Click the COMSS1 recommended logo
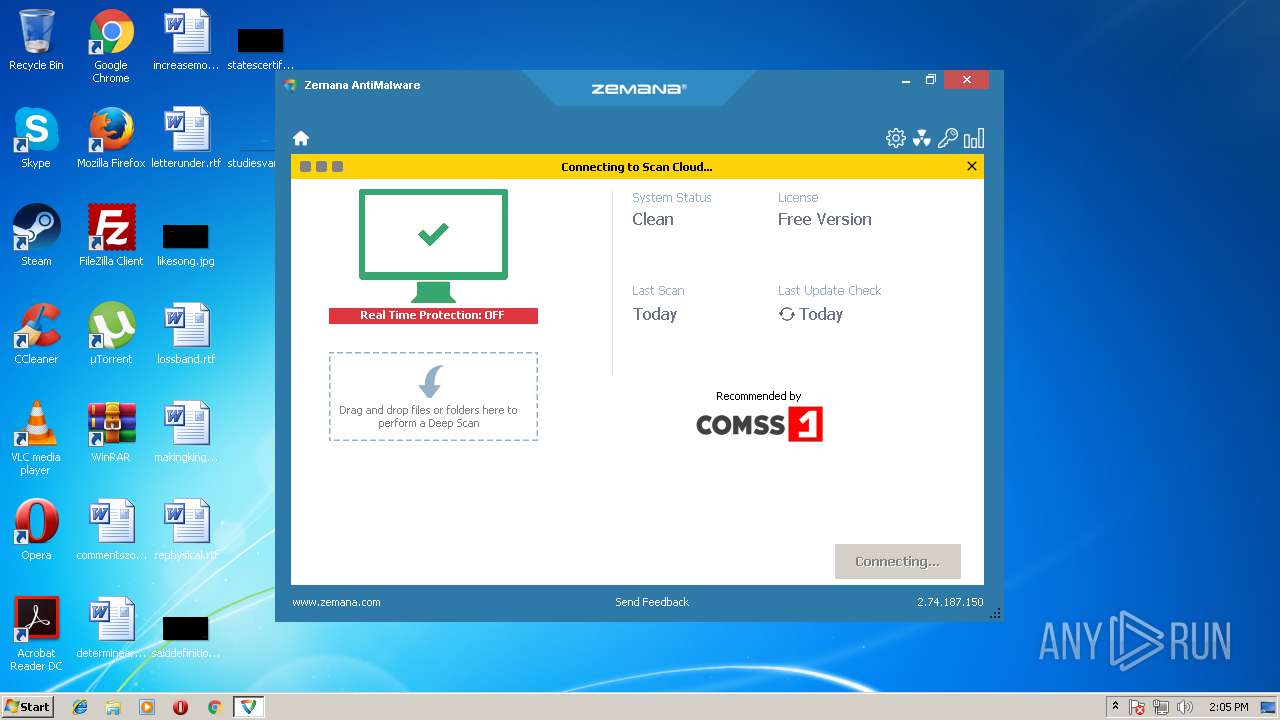Image resolution: width=1280 pixels, height=720 pixels. click(x=759, y=424)
